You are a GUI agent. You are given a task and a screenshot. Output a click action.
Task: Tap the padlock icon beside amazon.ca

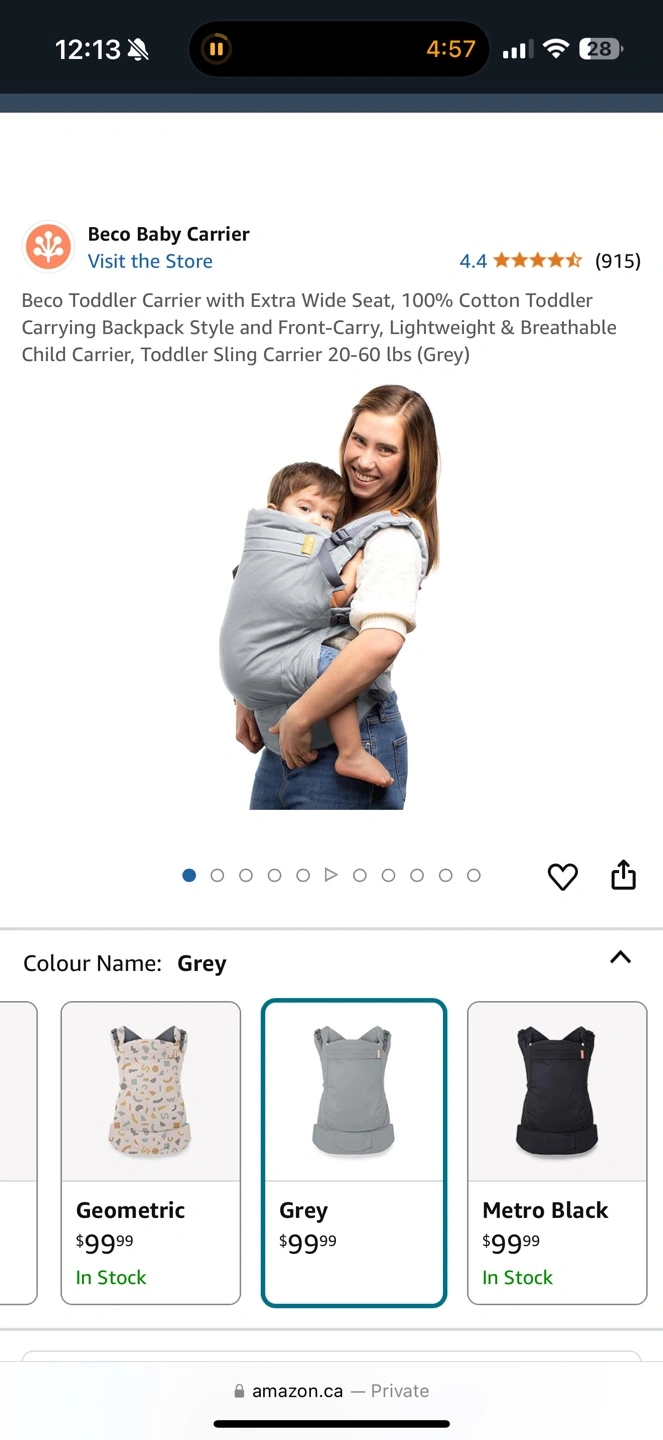click(x=239, y=1391)
